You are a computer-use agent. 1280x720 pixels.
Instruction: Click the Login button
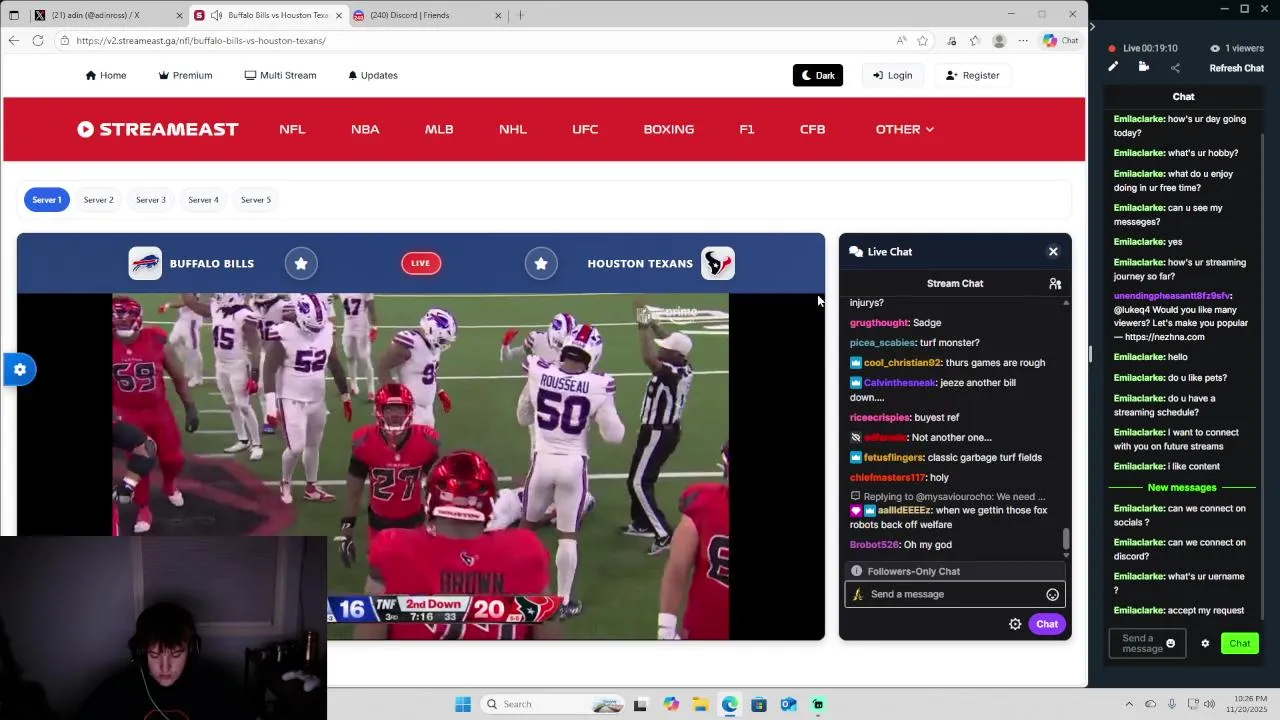pyautogui.click(x=892, y=75)
